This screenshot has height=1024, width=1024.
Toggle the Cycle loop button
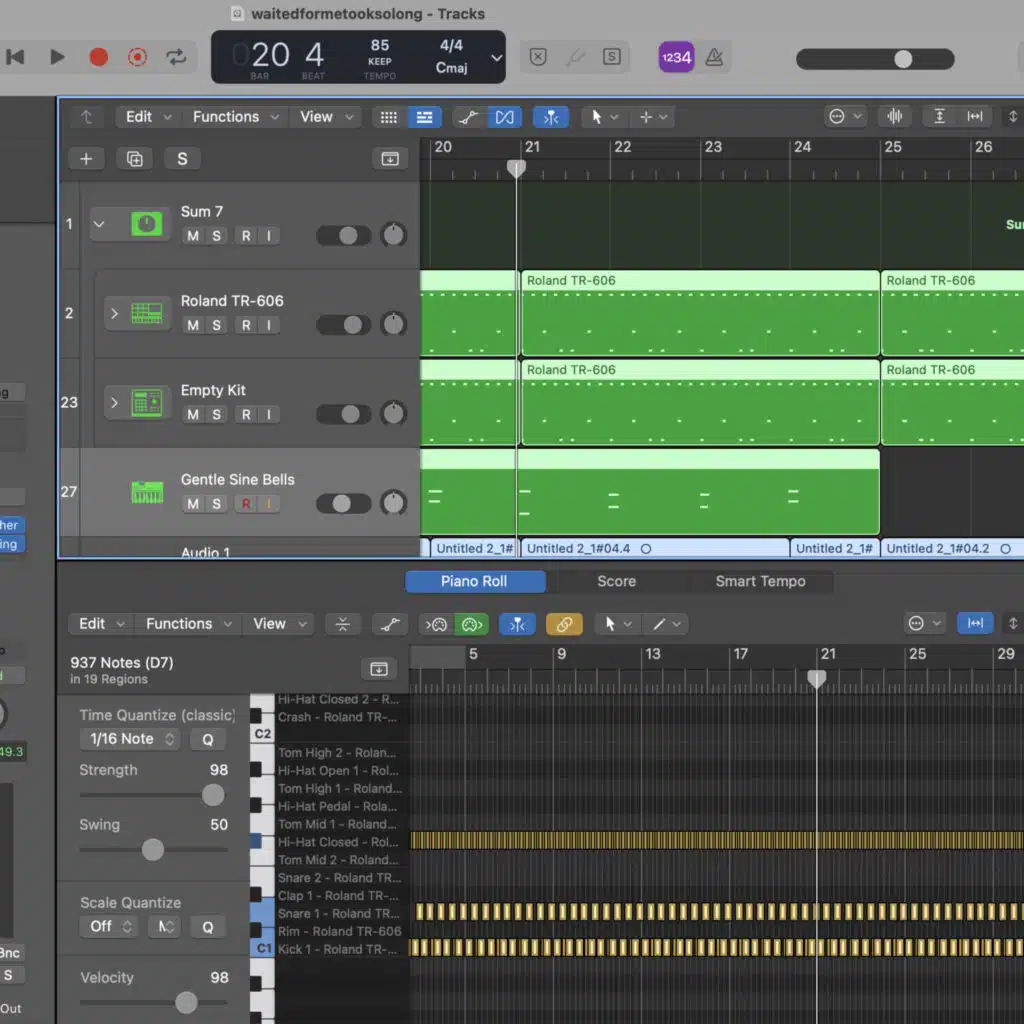click(x=176, y=57)
